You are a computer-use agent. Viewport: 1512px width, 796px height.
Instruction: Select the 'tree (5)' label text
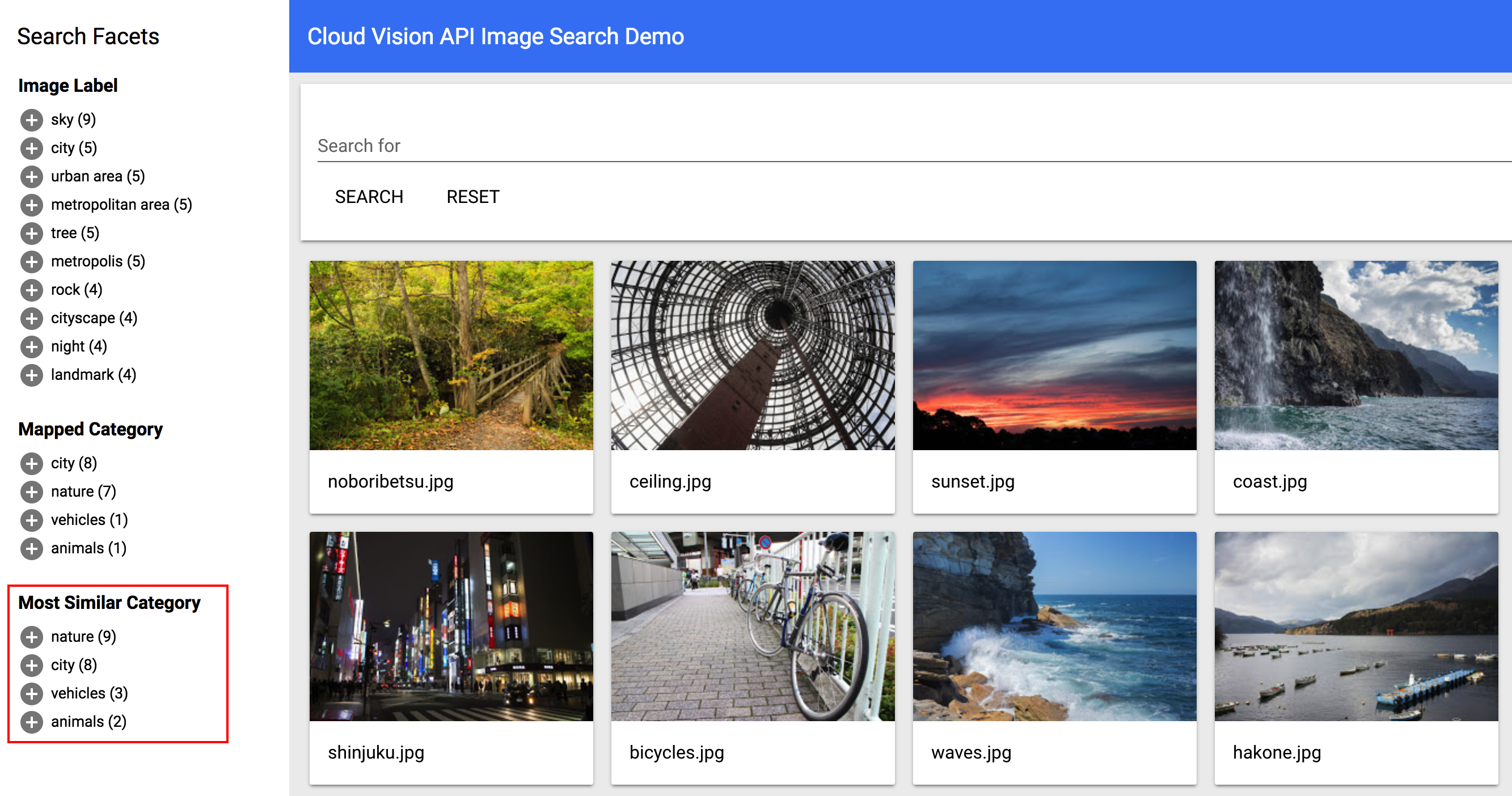pyautogui.click(x=75, y=233)
